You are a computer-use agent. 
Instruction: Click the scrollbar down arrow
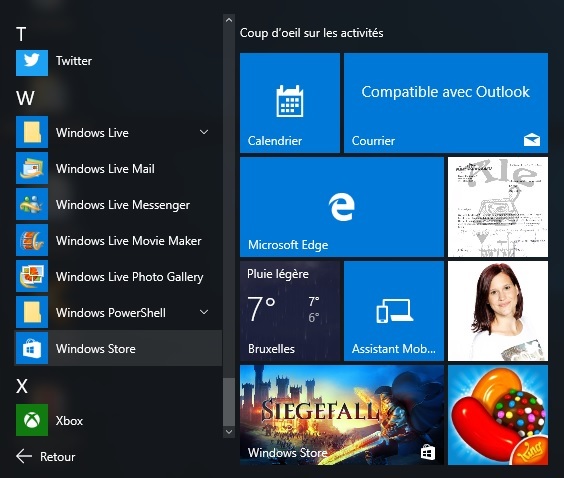(229, 432)
